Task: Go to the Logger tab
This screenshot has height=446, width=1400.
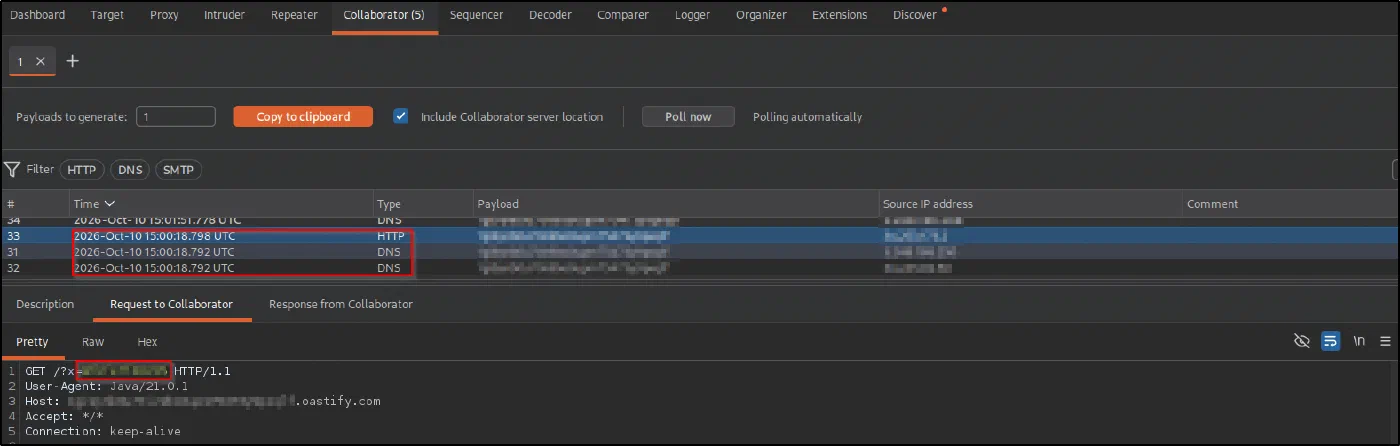Action: pos(692,15)
